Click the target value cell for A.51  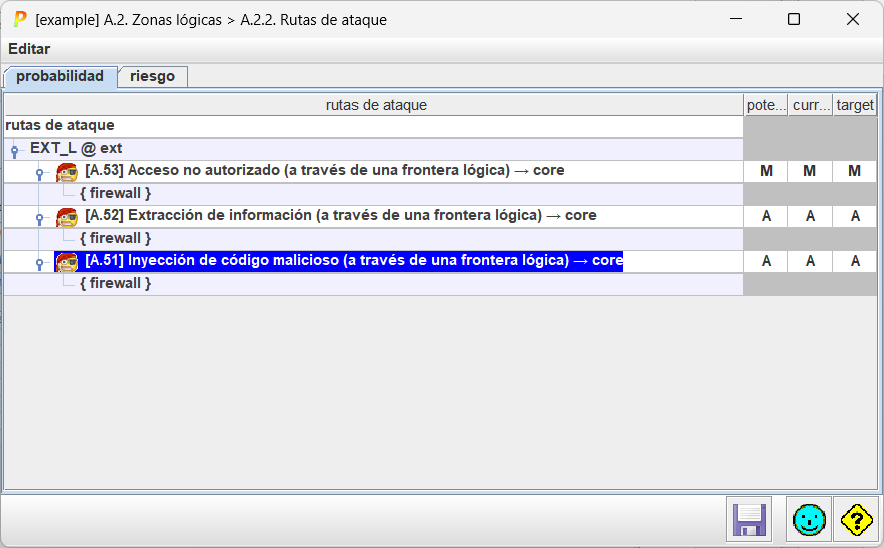click(855, 261)
